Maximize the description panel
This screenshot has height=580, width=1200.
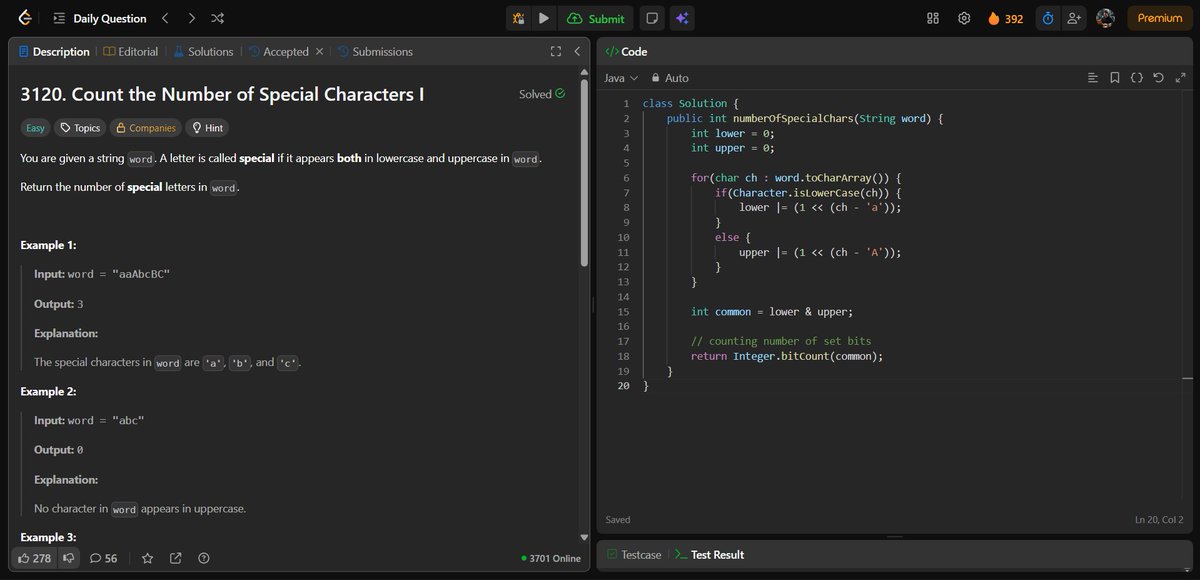(556, 51)
